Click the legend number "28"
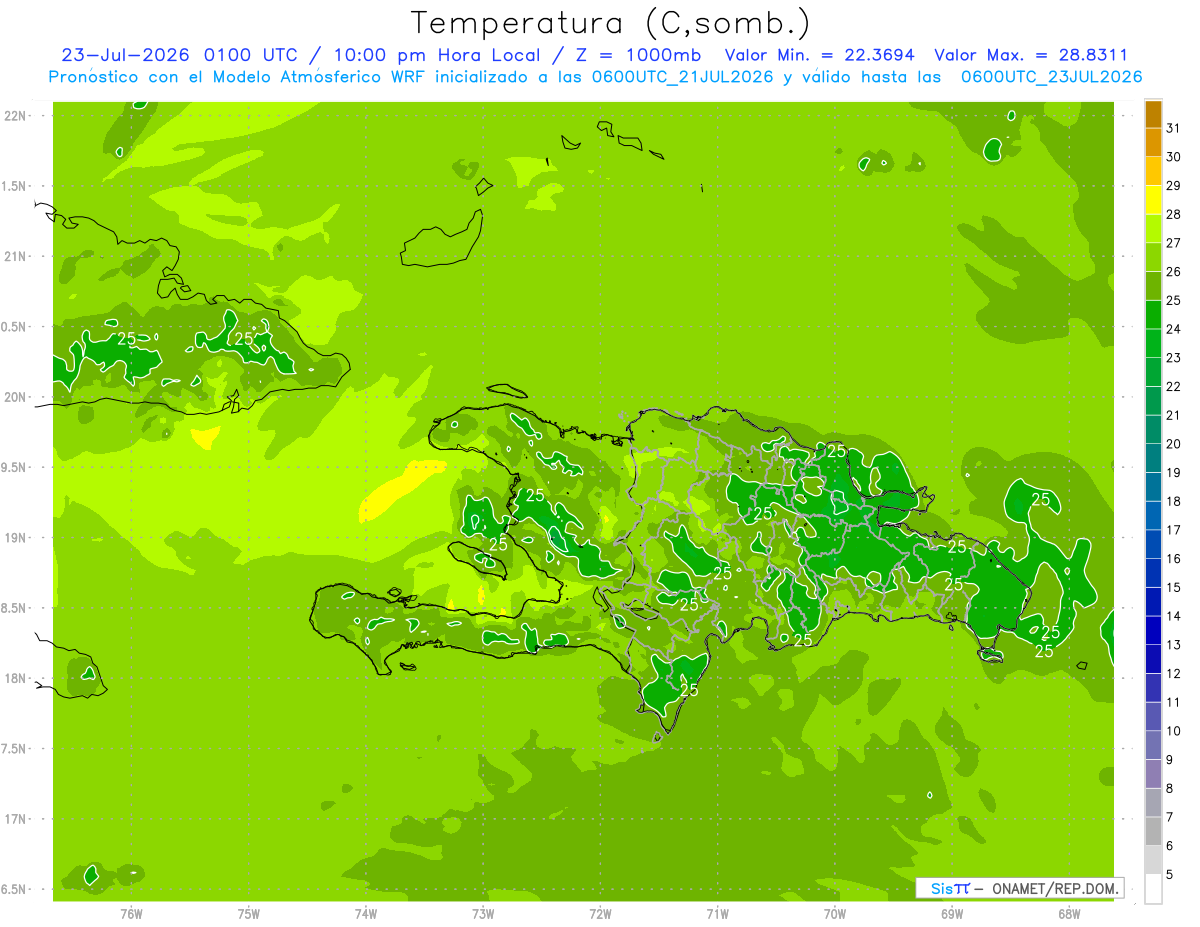This screenshot has height=927, width=1200. click(1173, 214)
